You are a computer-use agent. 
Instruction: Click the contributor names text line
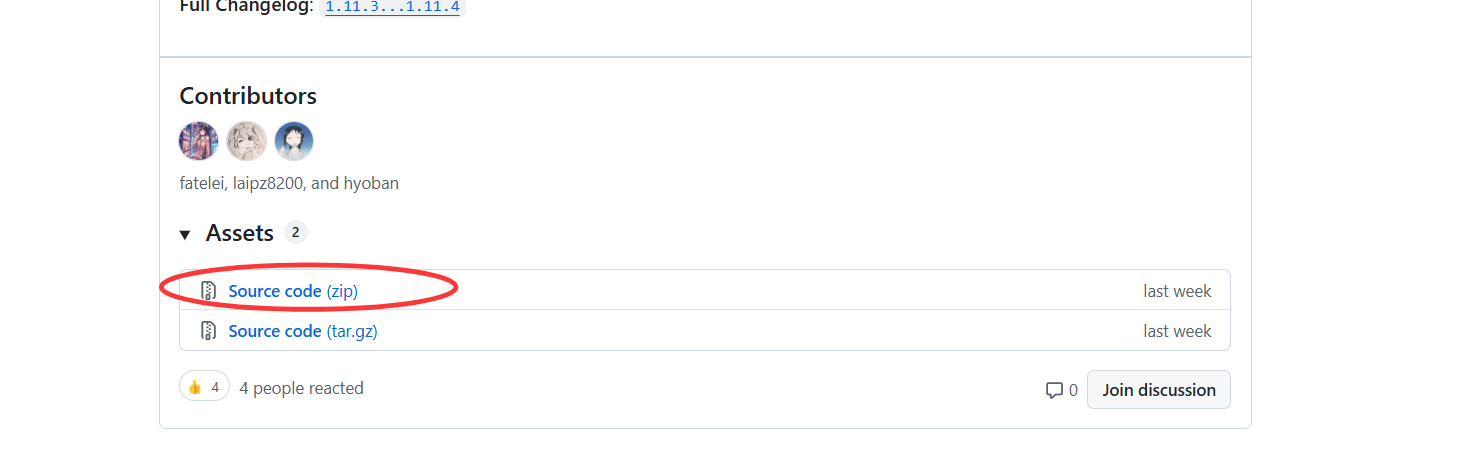[289, 183]
